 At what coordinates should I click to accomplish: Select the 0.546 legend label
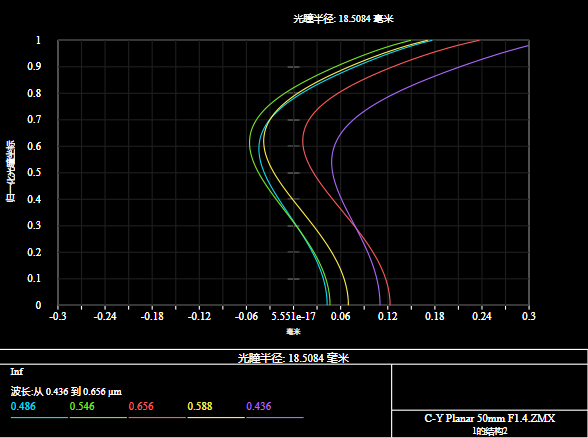pyautogui.click(x=82, y=406)
